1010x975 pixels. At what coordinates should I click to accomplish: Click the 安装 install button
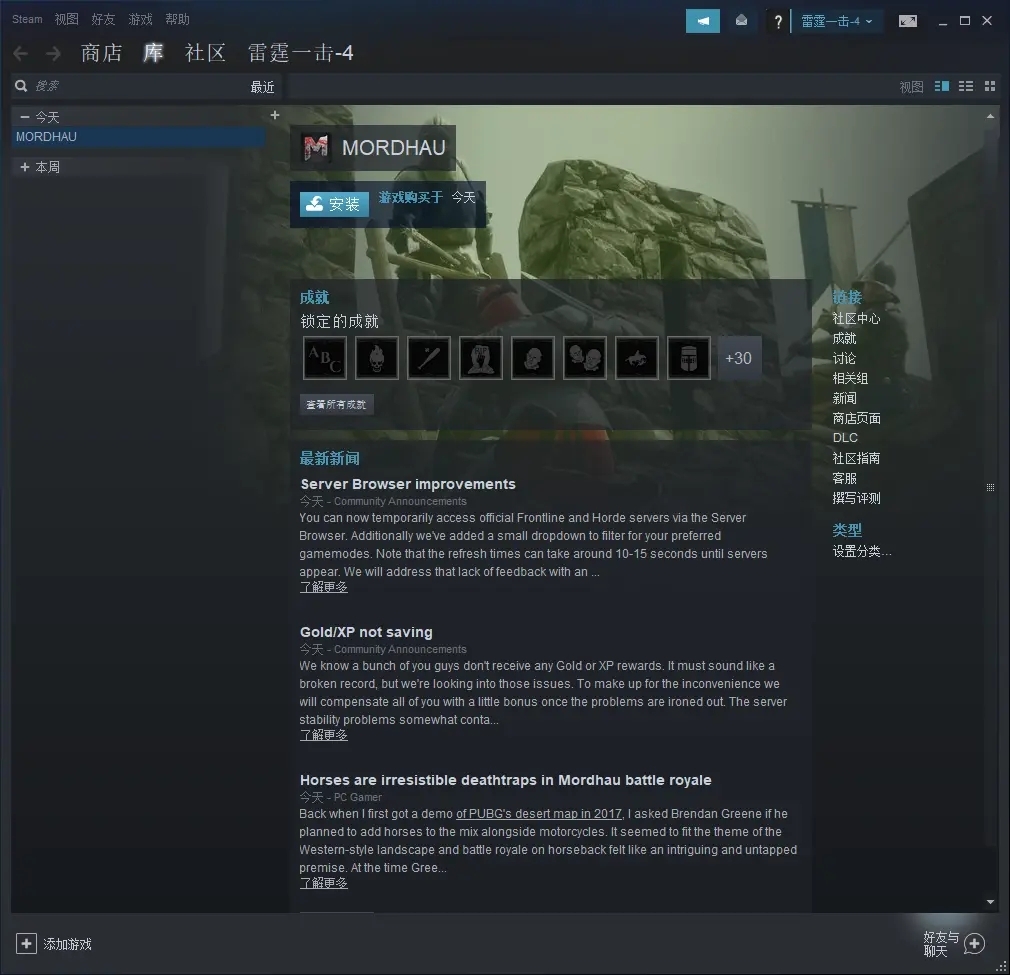pyautogui.click(x=334, y=204)
